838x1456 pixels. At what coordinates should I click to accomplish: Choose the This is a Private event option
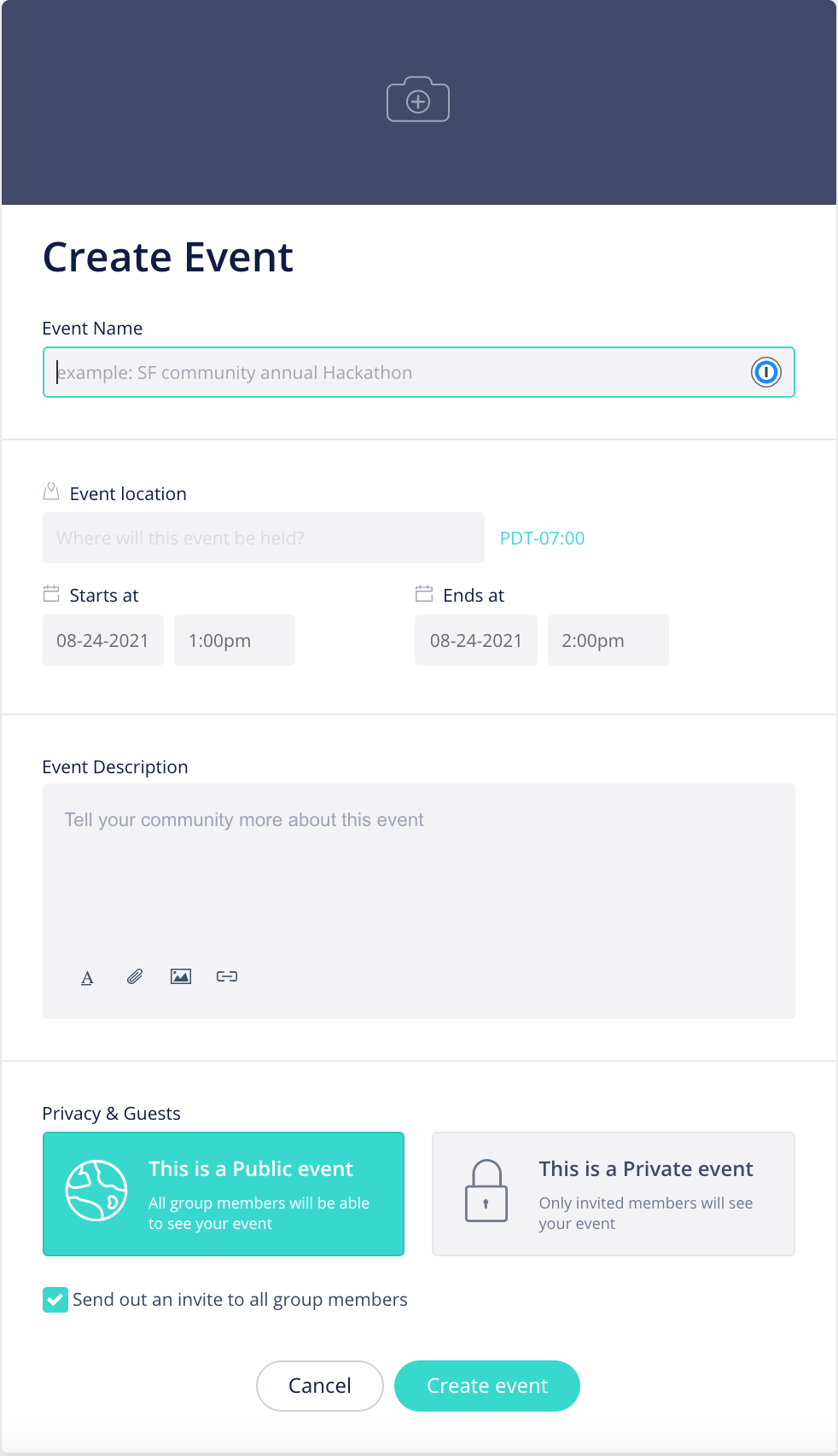(614, 1194)
